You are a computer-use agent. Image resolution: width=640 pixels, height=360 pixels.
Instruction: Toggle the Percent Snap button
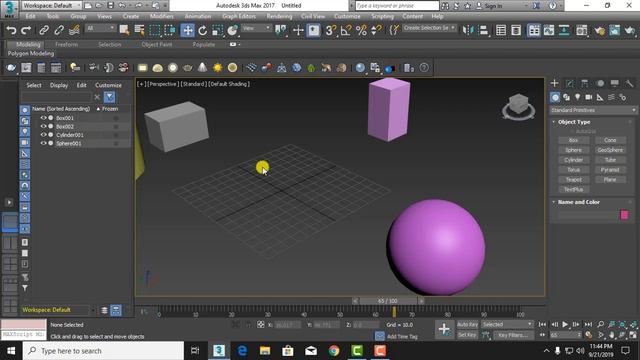361,30
